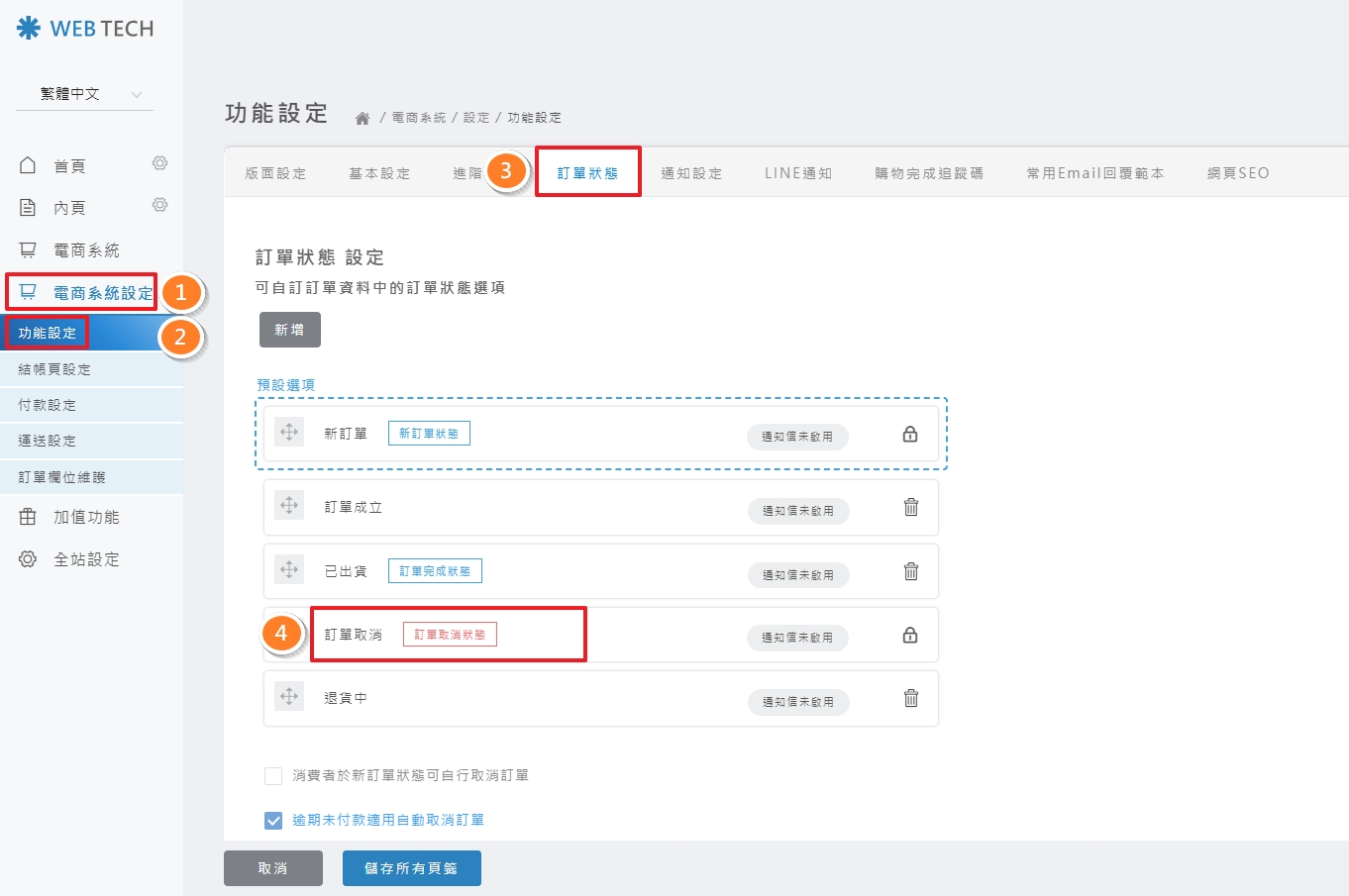Open the LINE通知 tab

[x=797, y=173]
